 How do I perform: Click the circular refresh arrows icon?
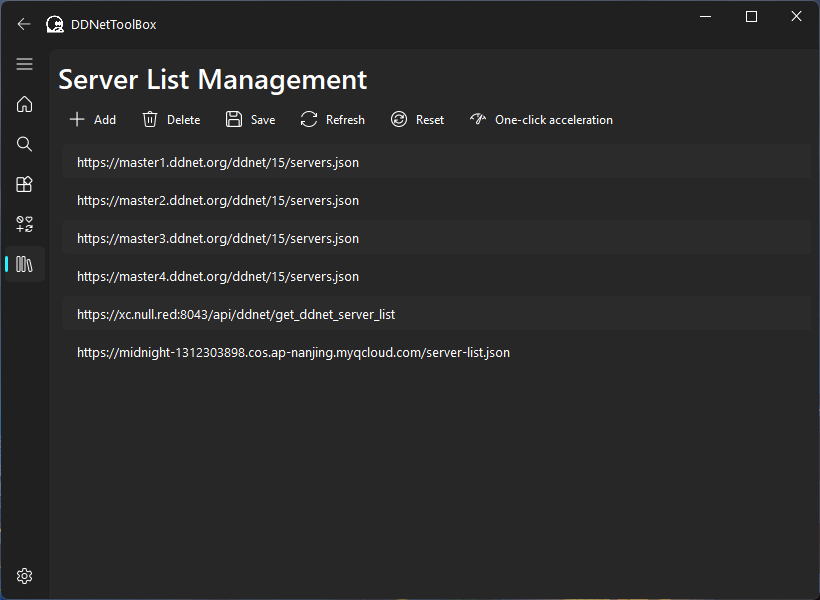309,119
